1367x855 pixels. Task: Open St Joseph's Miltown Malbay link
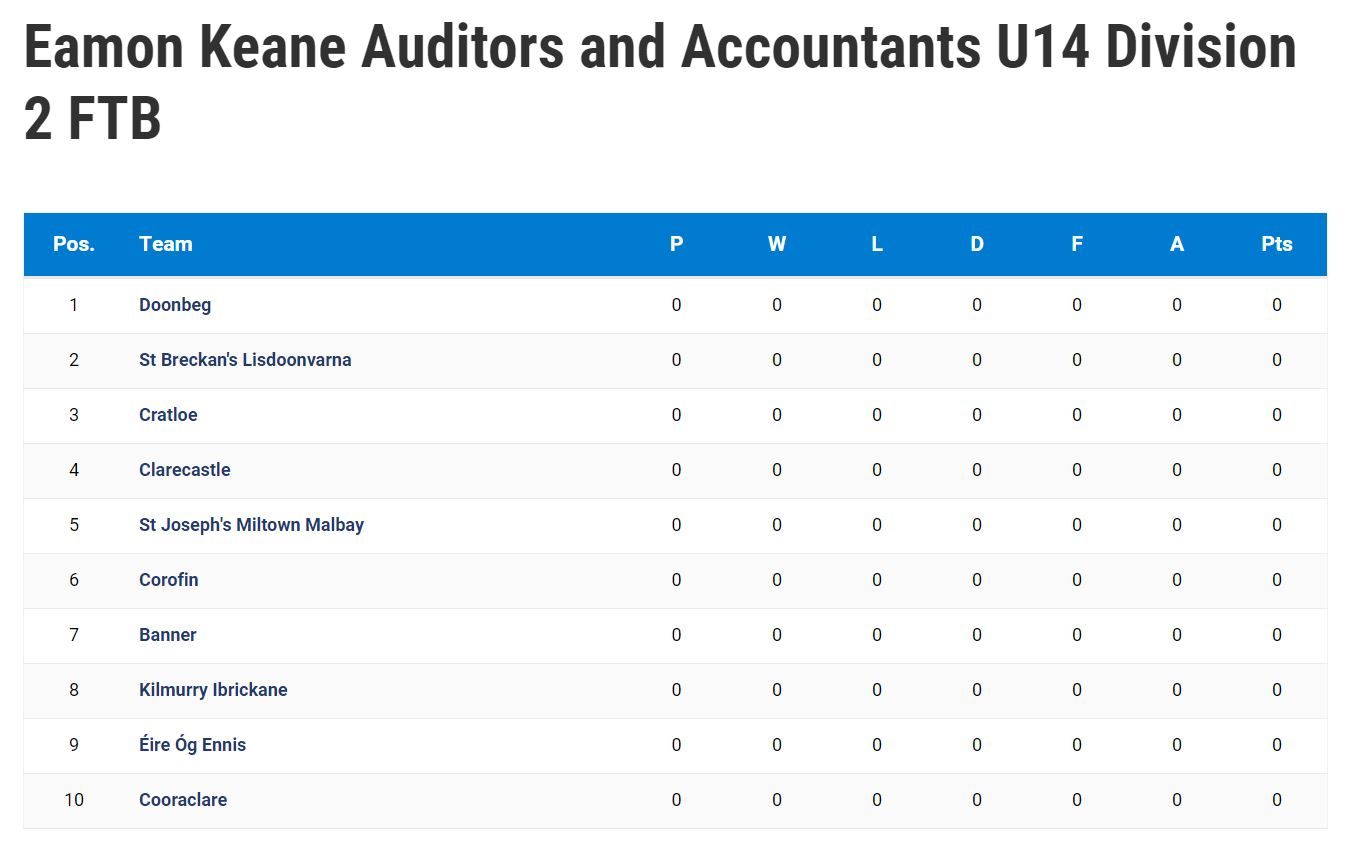(x=251, y=525)
